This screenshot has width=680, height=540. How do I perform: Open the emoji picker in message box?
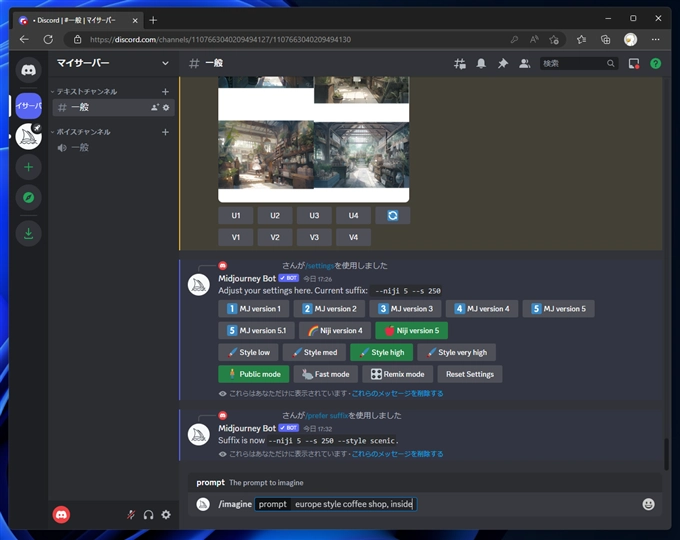pyautogui.click(x=648, y=504)
